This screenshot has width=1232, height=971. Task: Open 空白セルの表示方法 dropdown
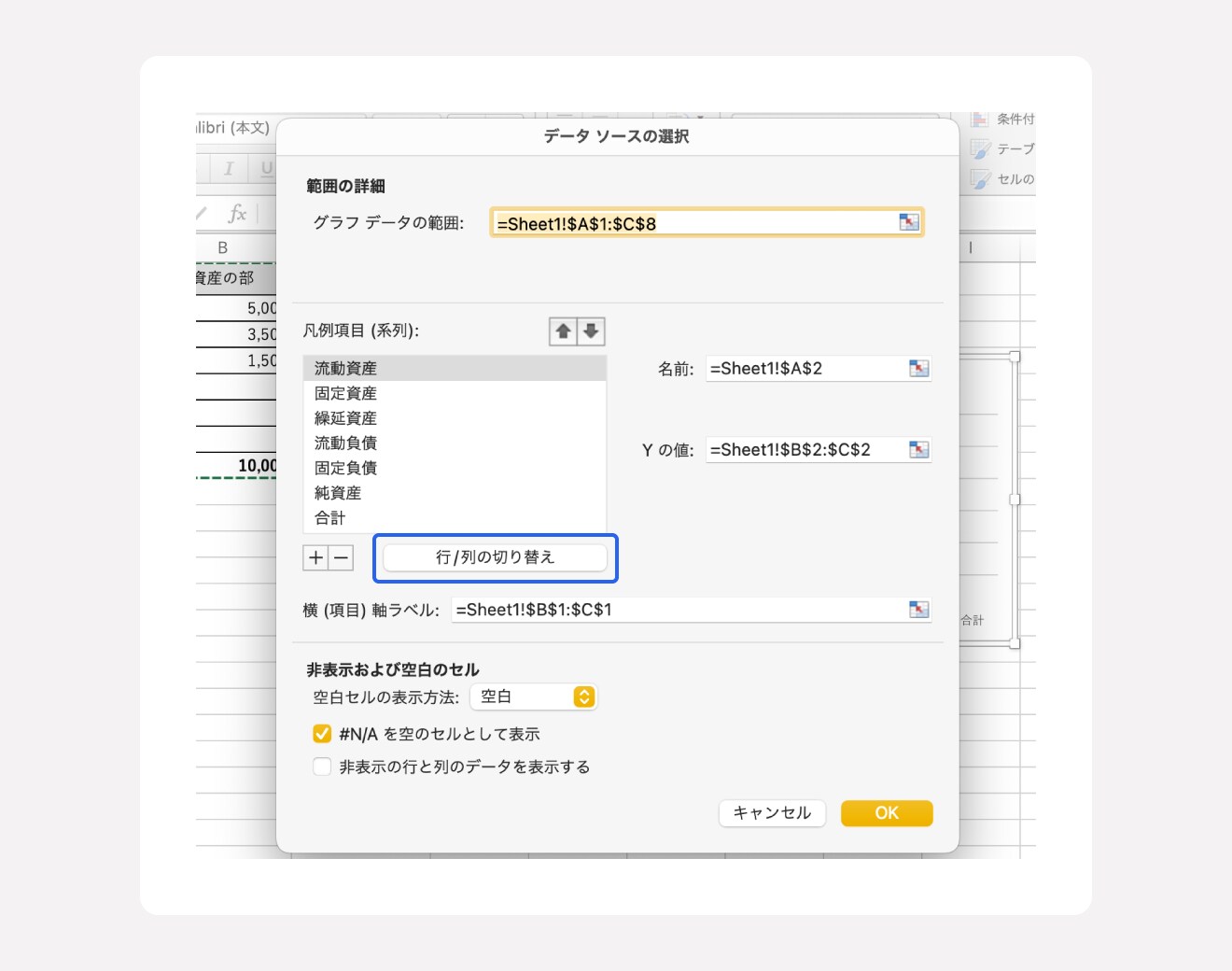pos(534,697)
